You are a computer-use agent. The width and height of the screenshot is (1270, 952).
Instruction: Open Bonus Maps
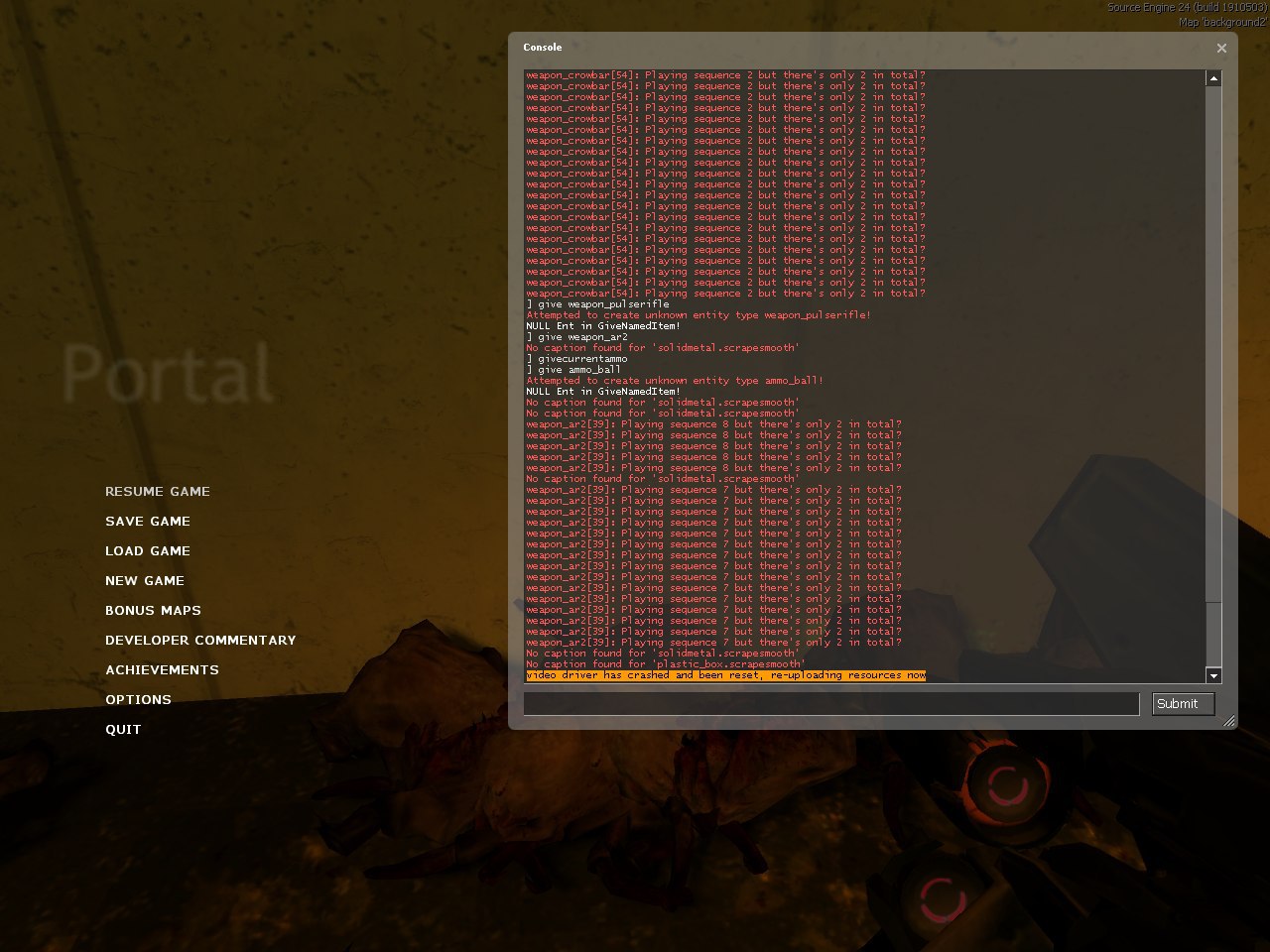(x=153, y=611)
